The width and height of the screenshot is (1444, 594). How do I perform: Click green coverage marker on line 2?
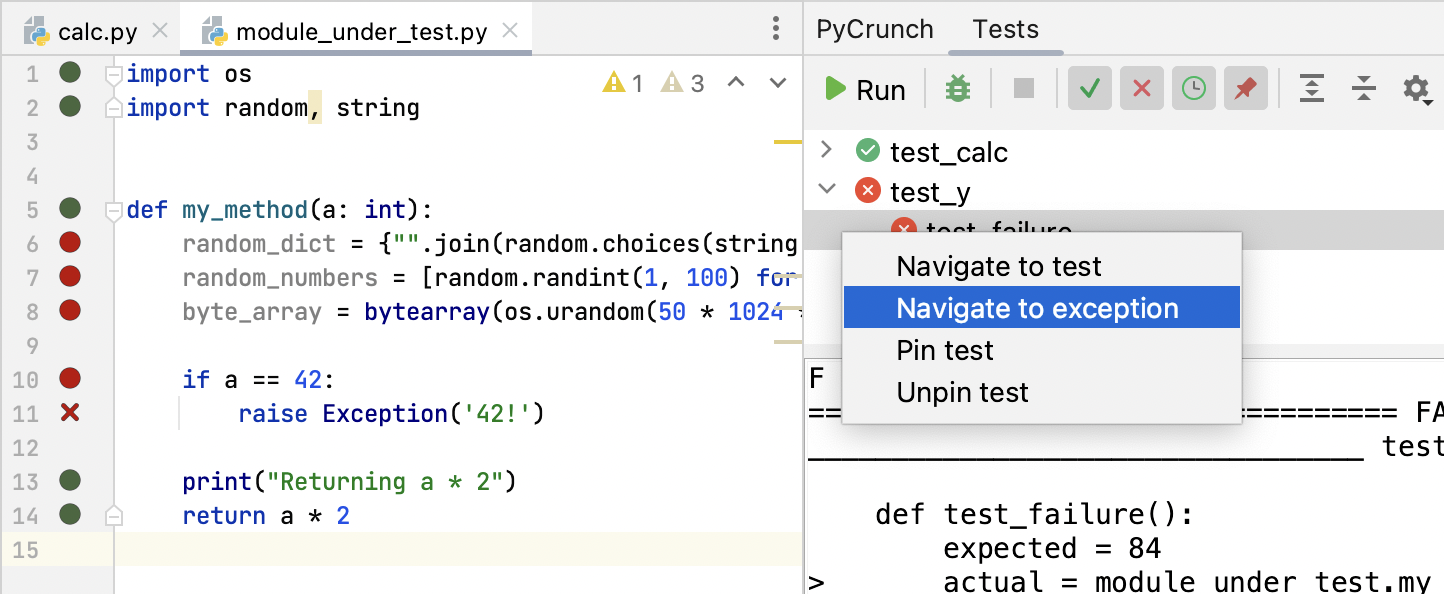pos(69,106)
